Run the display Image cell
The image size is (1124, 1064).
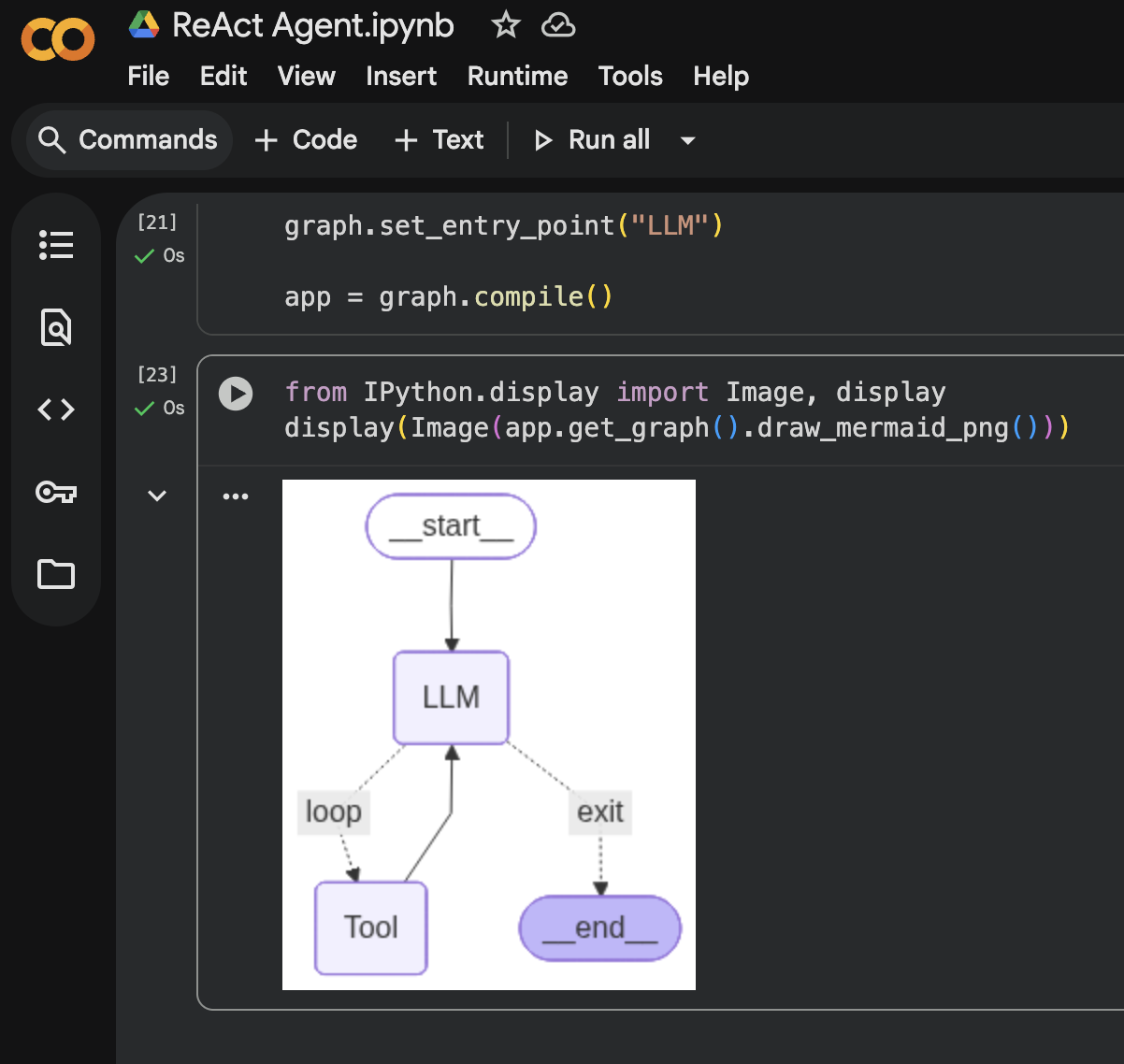[x=236, y=394]
